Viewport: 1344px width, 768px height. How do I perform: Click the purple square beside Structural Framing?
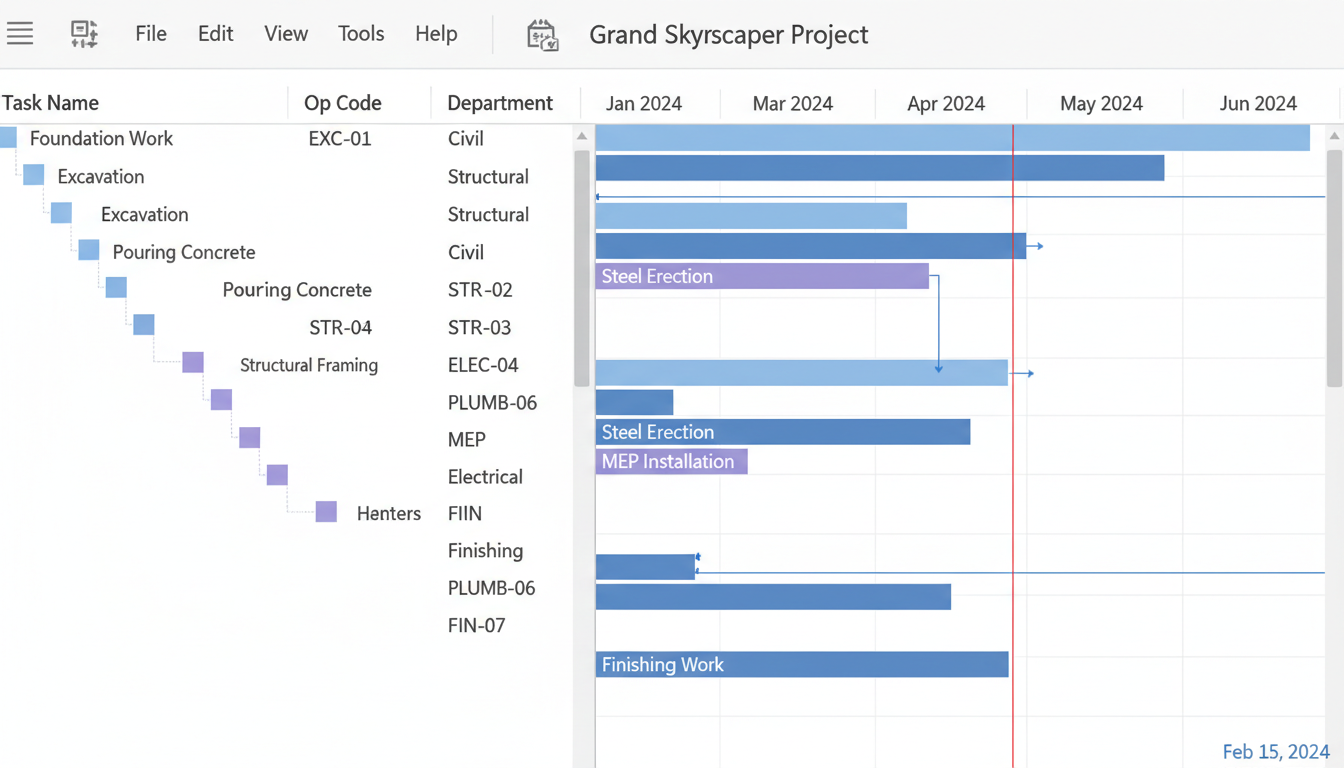(193, 362)
